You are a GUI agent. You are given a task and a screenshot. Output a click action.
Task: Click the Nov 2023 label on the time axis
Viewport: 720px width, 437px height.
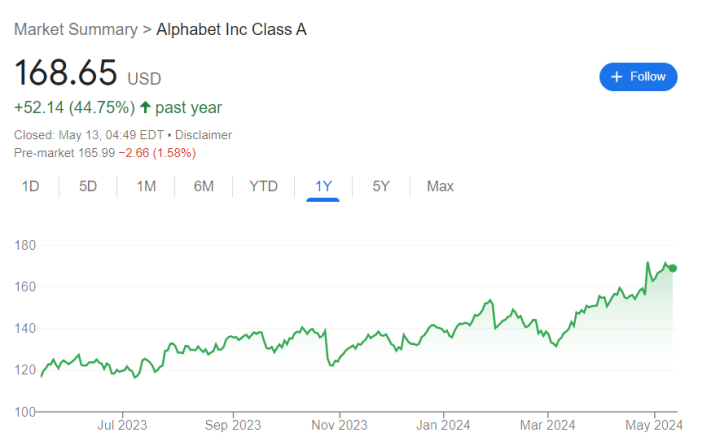click(339, 425)
